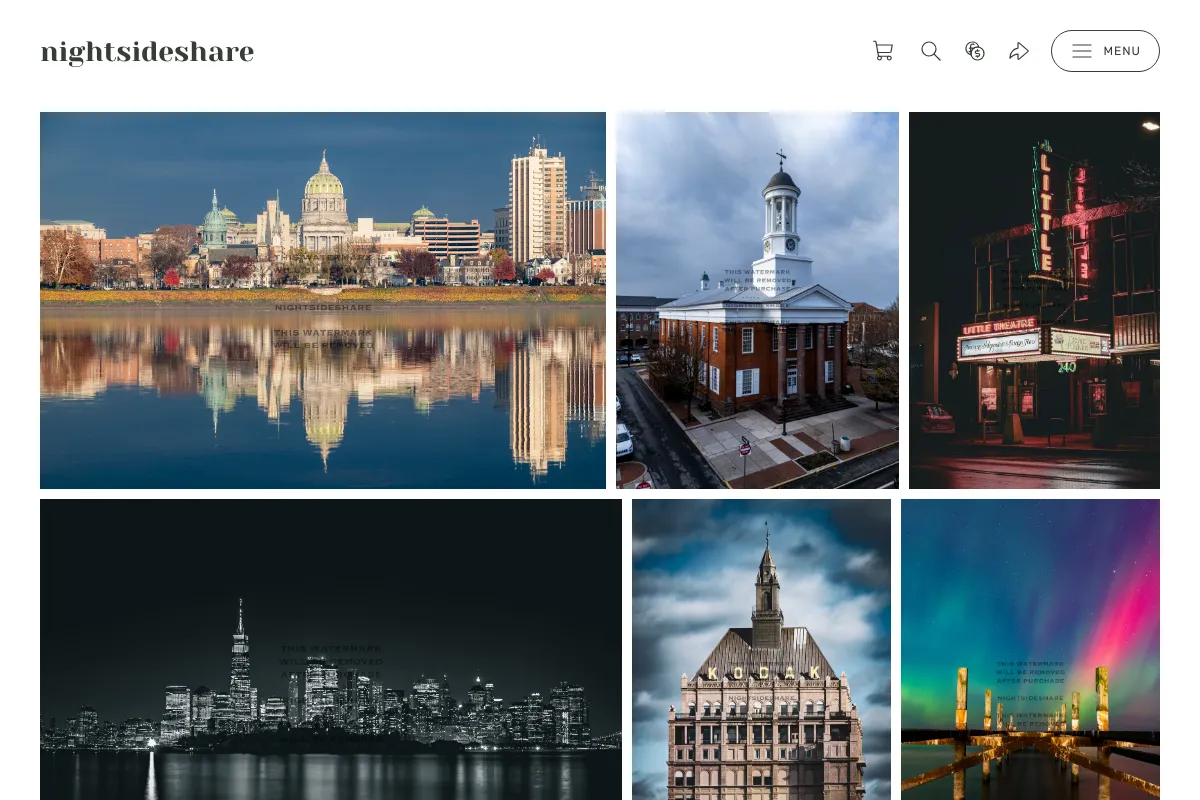Open the white clock tower courthouse photo
The width and height of the screenshot is (1200, 800).
(757, 300)
